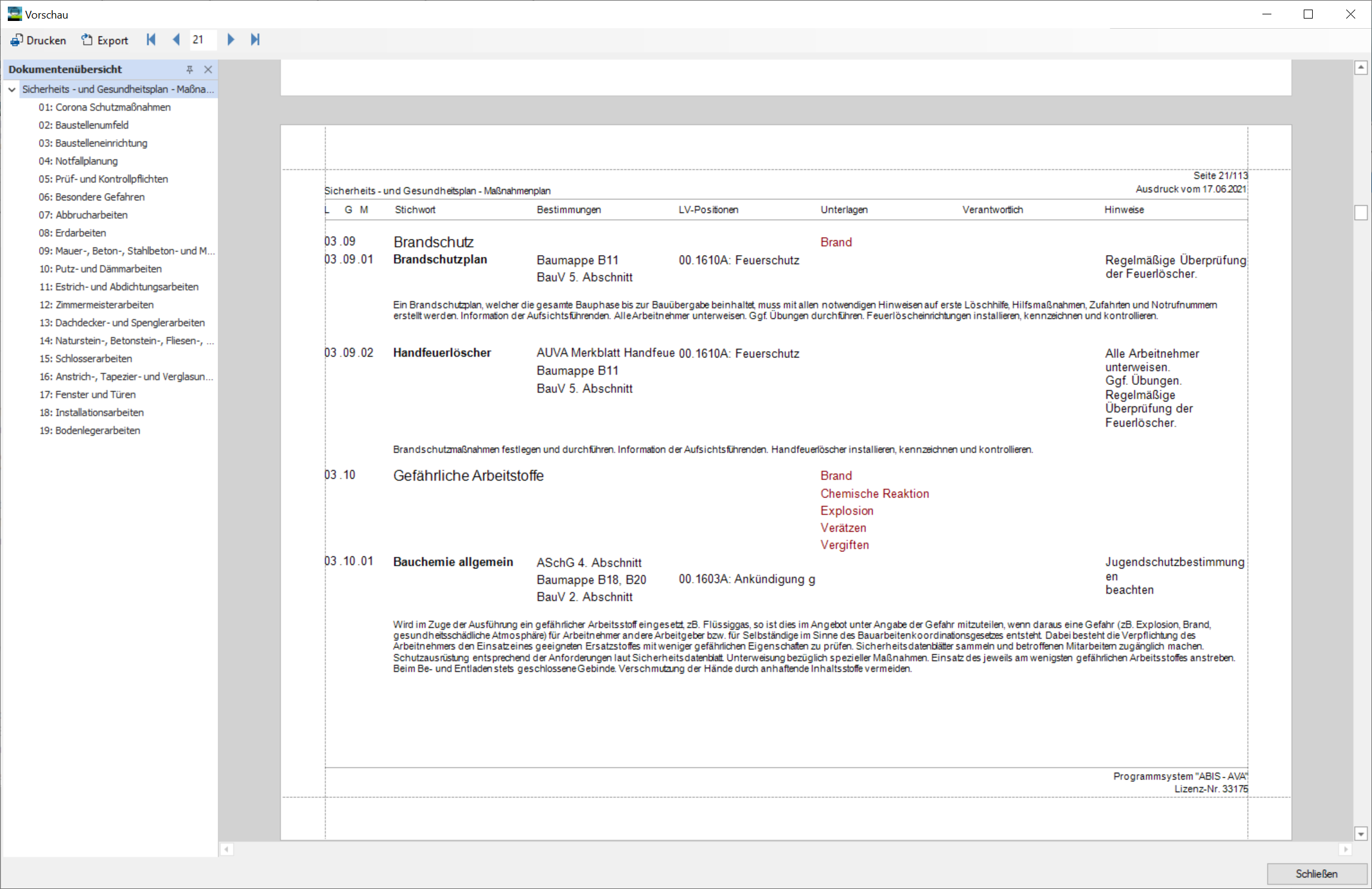
Task: Click AUVA Merkblatt Handfeue text
Action: 605,353
